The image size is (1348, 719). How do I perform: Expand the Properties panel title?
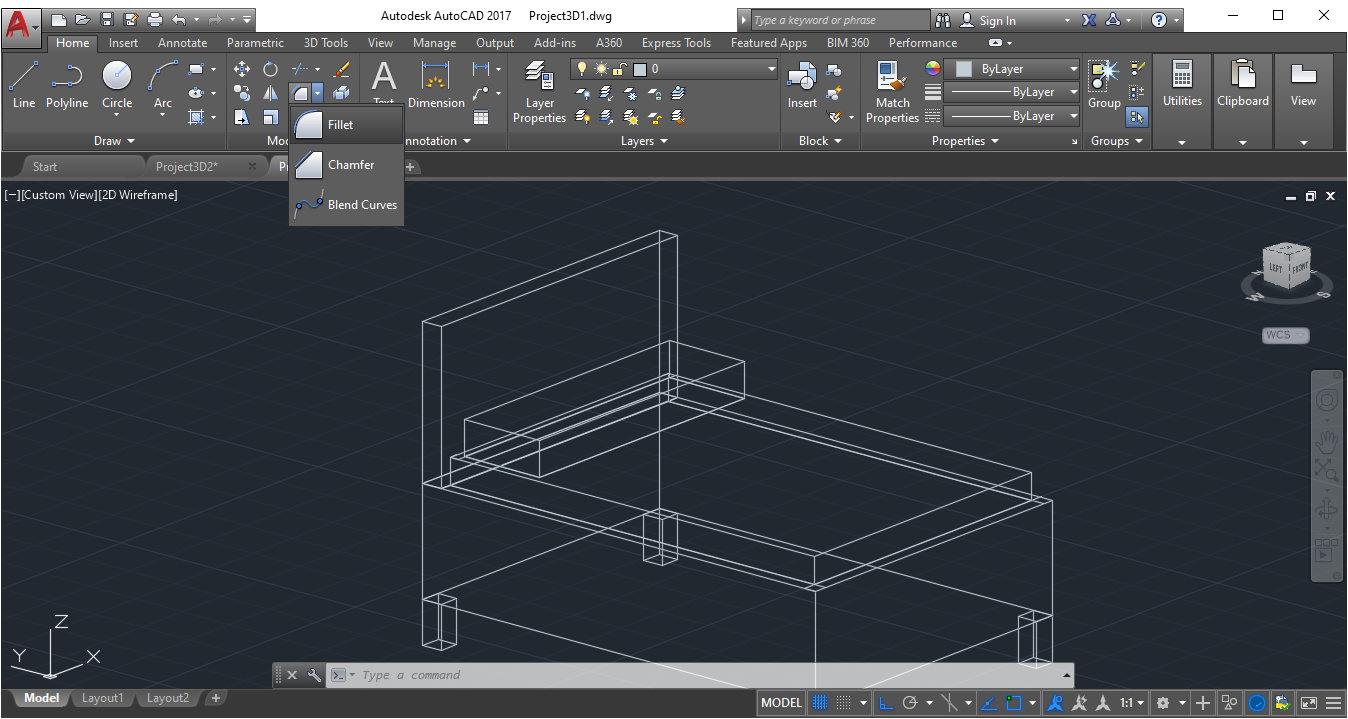tap(965, 141)
